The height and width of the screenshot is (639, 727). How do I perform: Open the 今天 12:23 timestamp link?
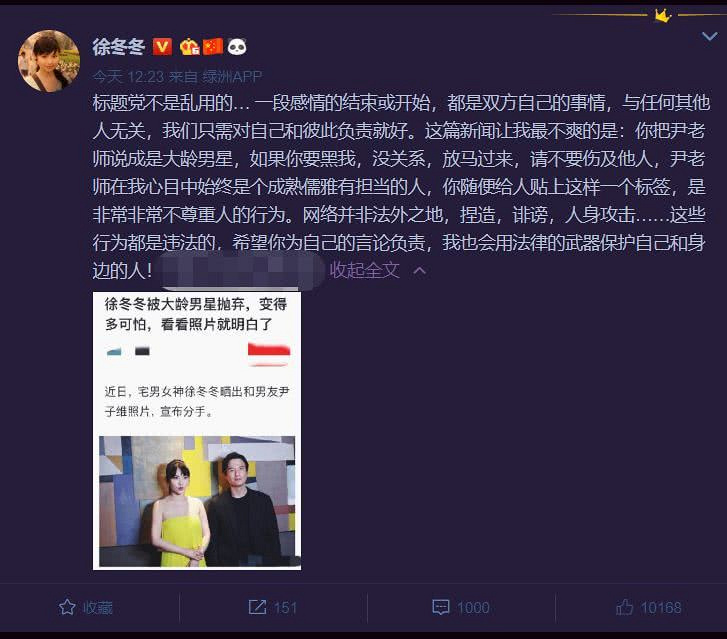pyautogui.click(x=128, y=77)
